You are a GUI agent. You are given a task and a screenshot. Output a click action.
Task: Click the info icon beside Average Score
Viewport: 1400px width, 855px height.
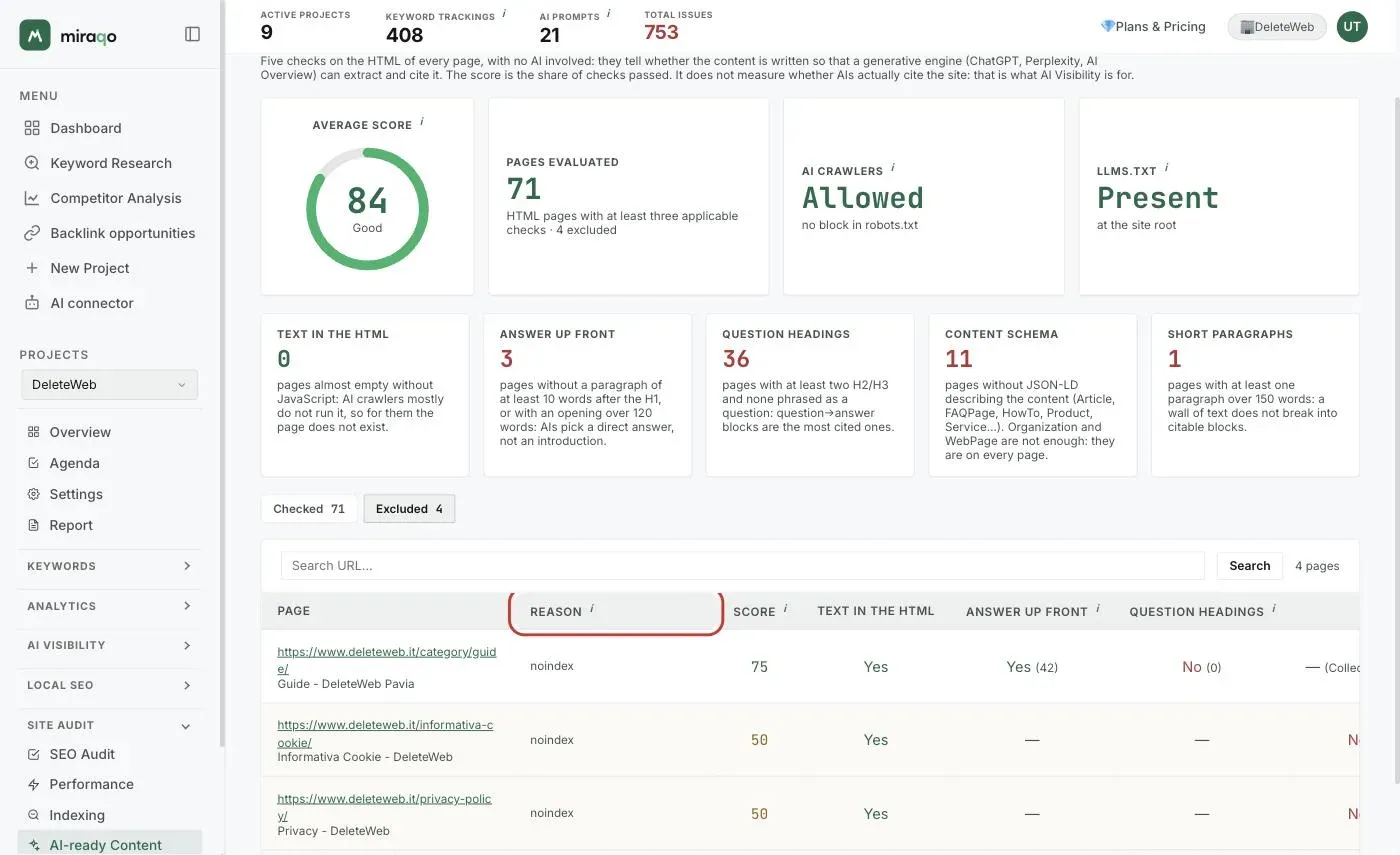tap(422, 122)
